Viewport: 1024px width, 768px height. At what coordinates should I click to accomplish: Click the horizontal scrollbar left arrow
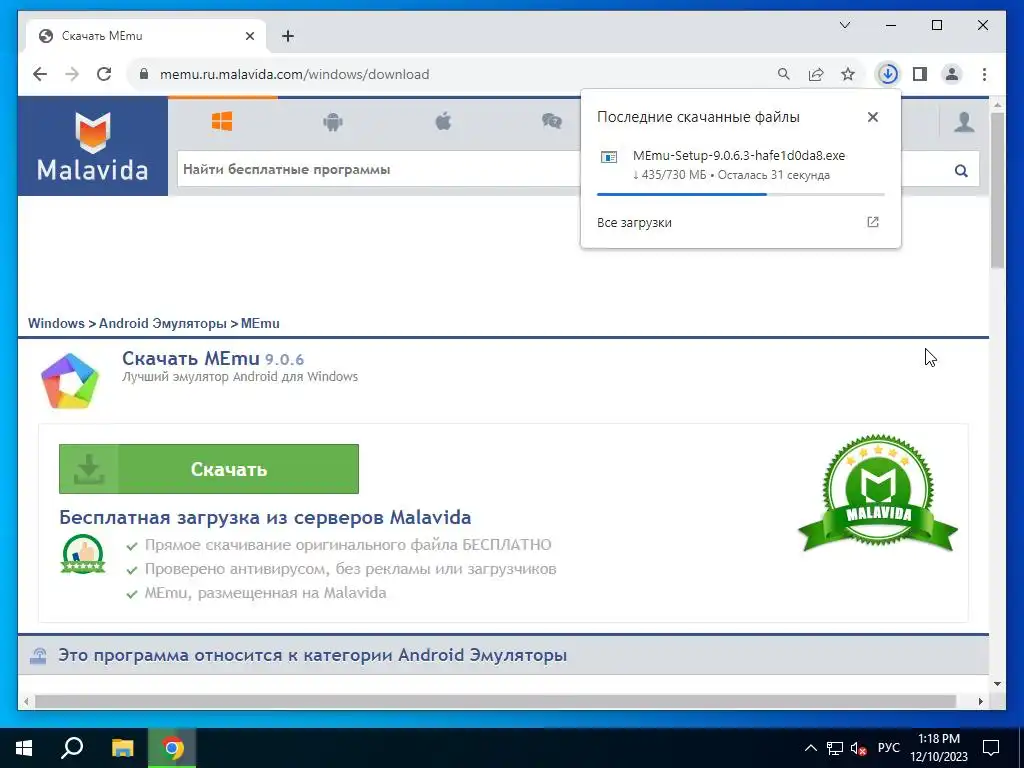[x=26, y=701]
